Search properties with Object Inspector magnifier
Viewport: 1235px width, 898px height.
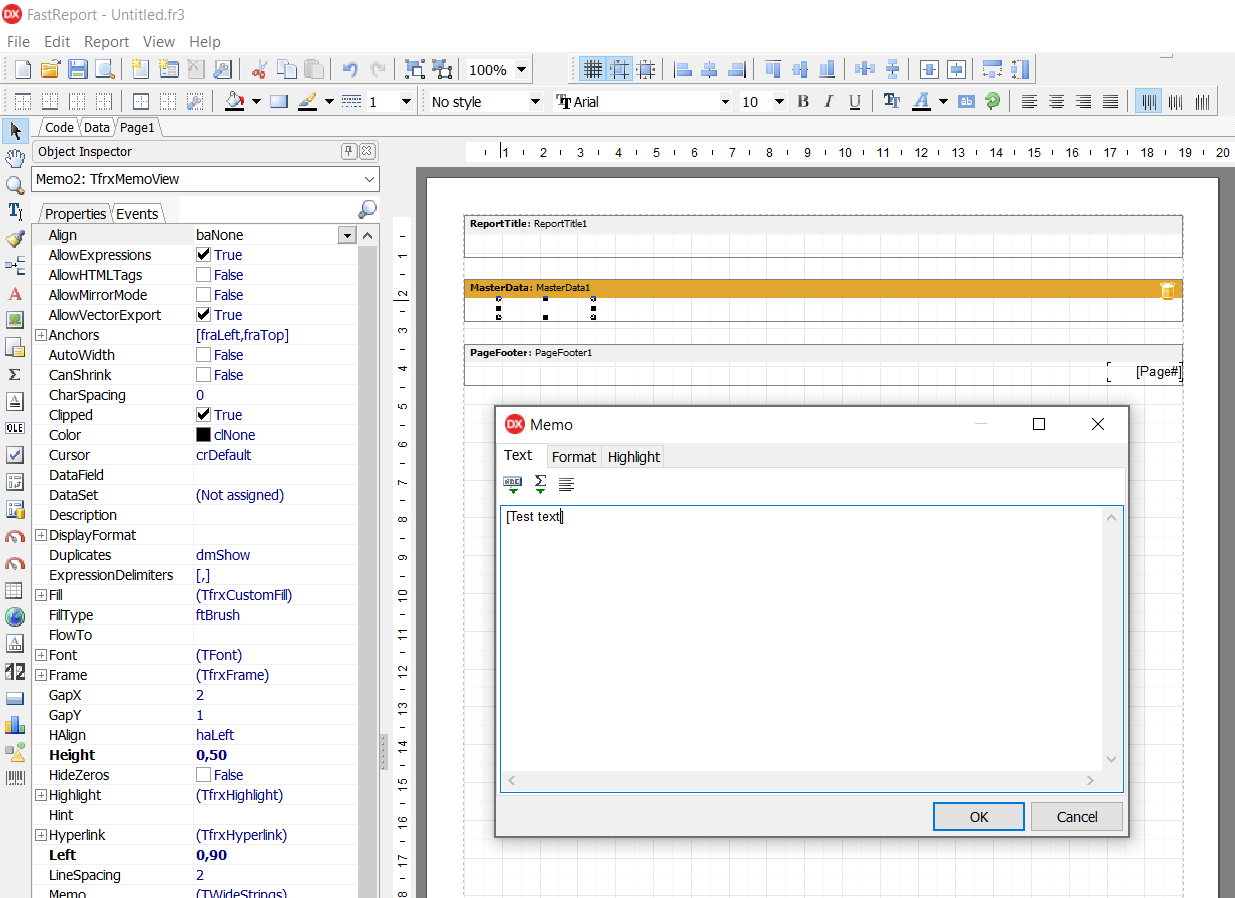point(367,209)
